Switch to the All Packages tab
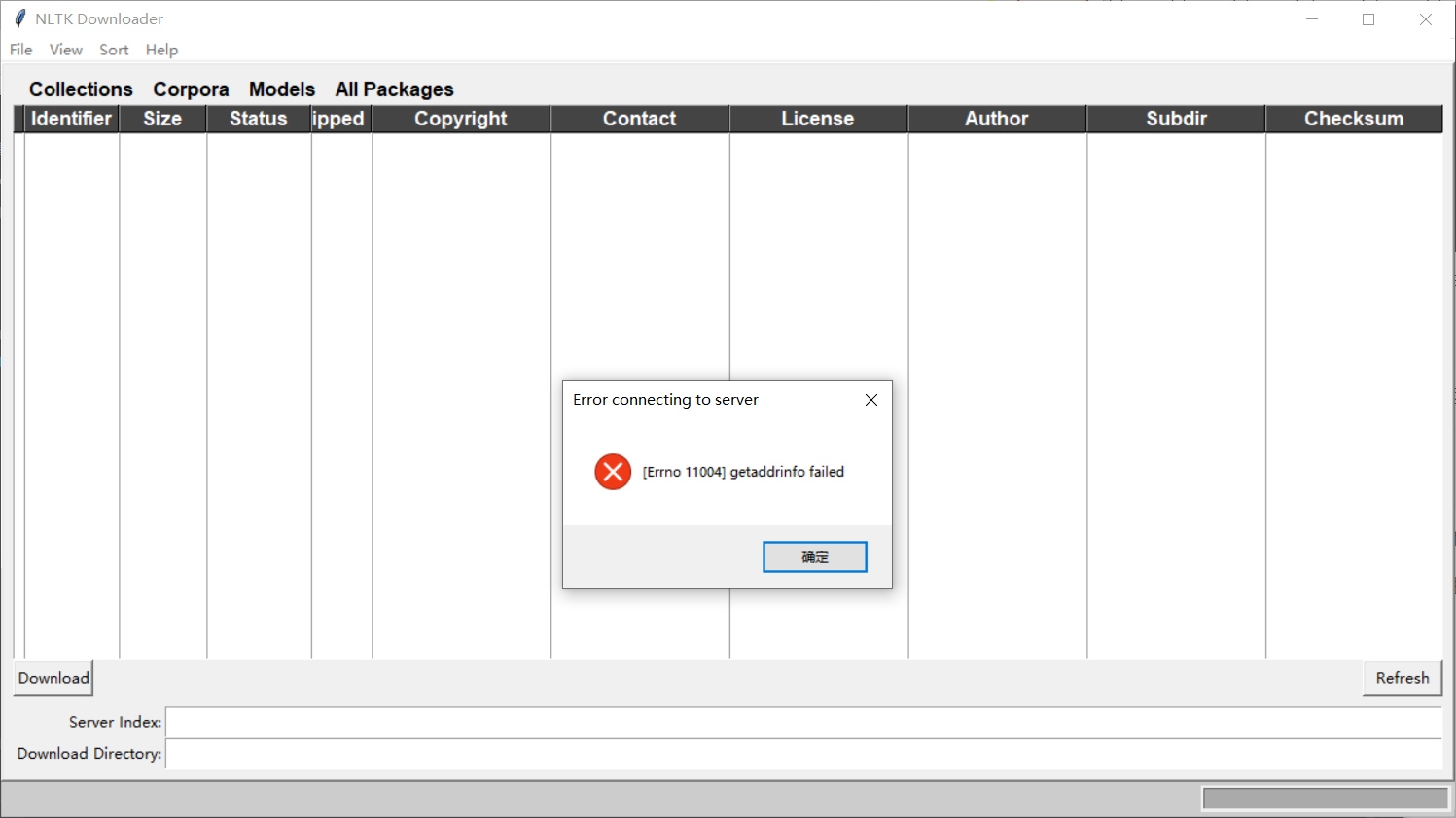1456x818 pixels. 395,89
